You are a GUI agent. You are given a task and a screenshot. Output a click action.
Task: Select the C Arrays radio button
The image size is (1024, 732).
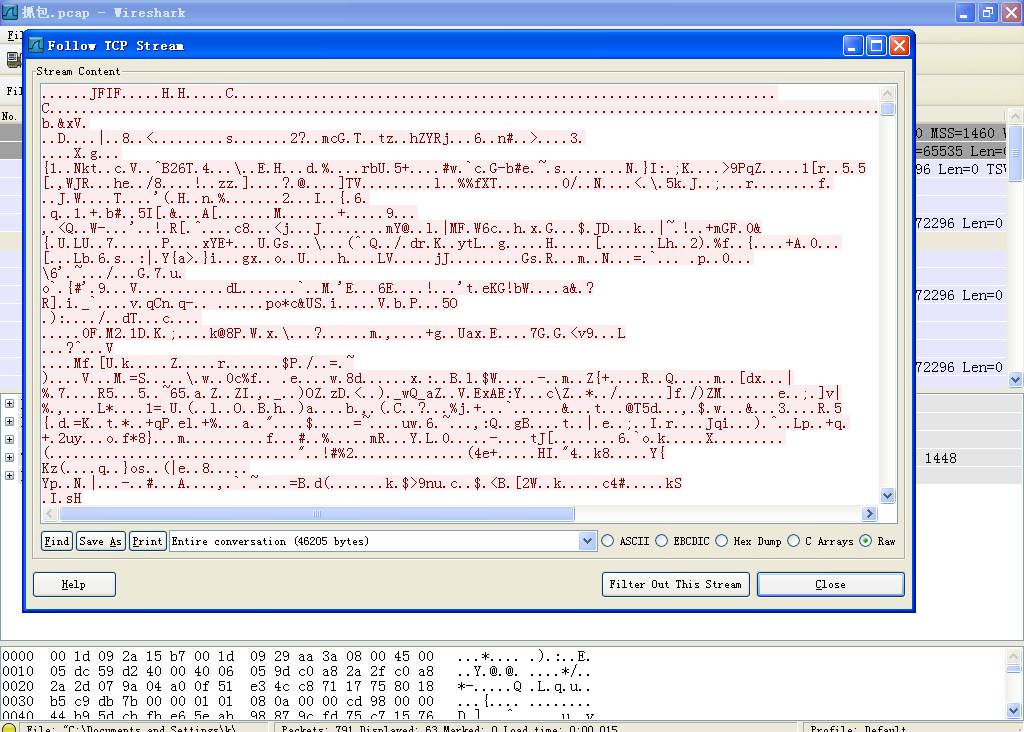tap(793, 541)
